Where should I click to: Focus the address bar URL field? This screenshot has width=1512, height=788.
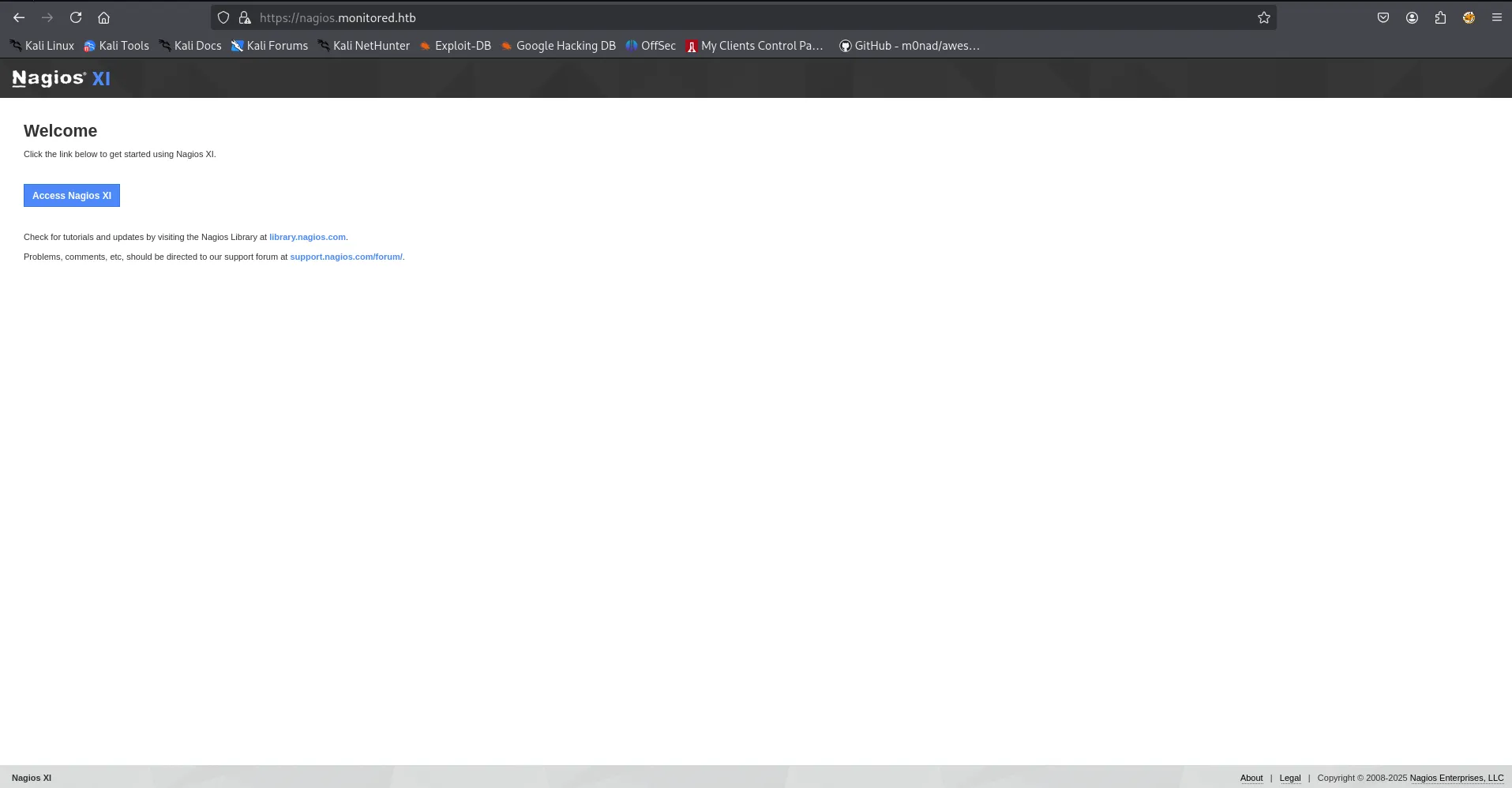[742, 17]
